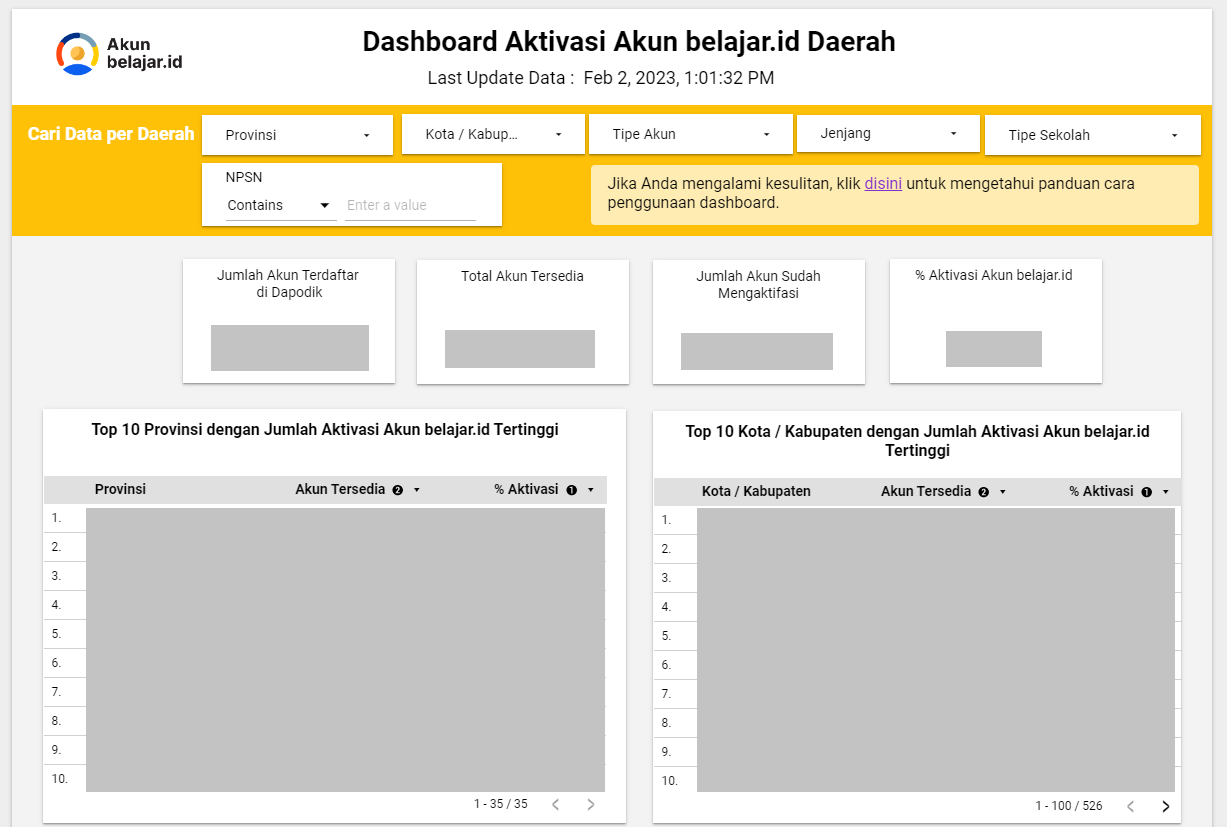Open Akun Tersedia sort arrow in Provinsi table

(x=417, y=490)
